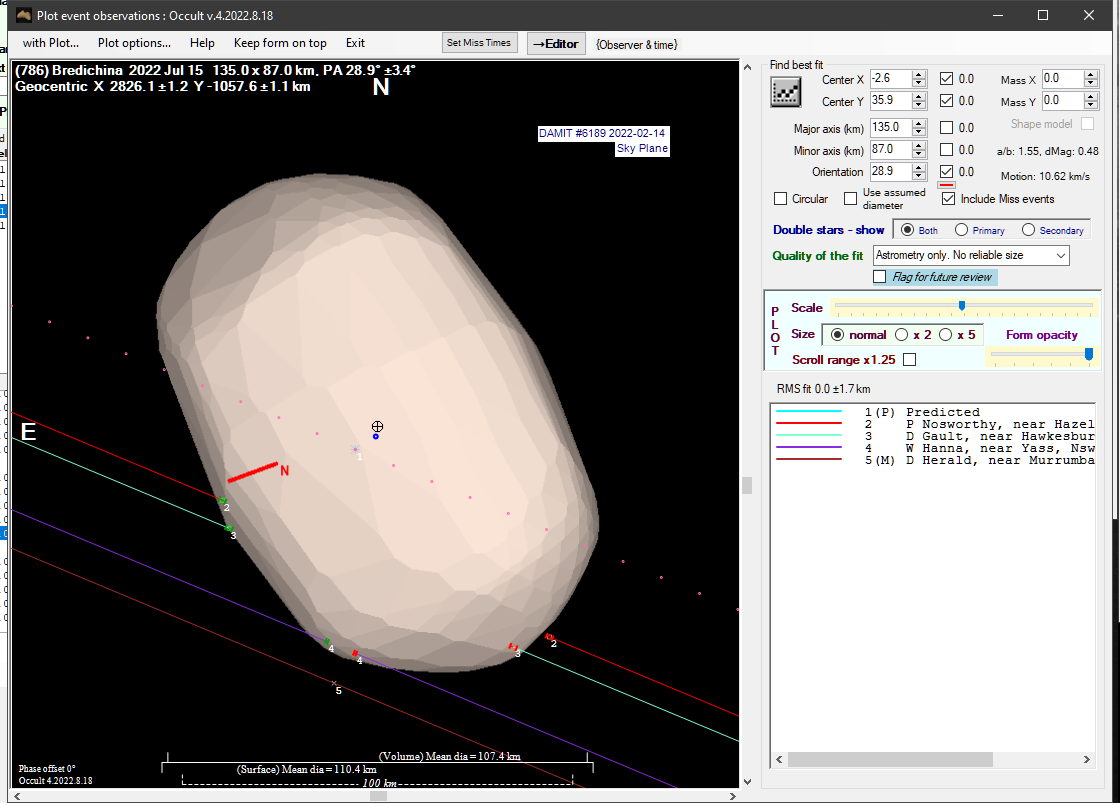This screenshot has height=810, width=1120.
Task: Click the Orientation input field
Action: pyautogui.click(x=891, y=171)
